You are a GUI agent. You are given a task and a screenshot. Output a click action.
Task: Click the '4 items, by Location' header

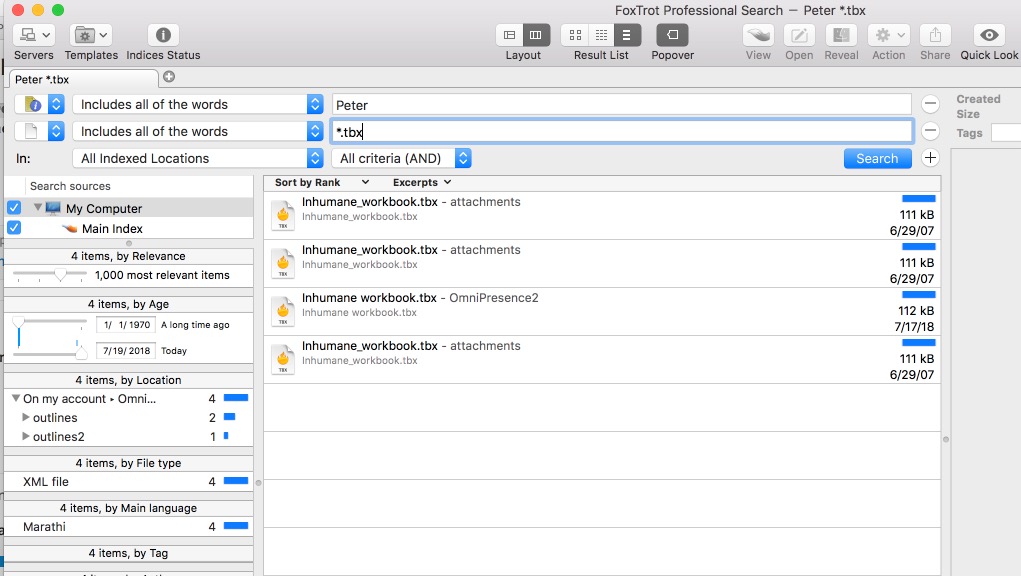click(128, 380)
